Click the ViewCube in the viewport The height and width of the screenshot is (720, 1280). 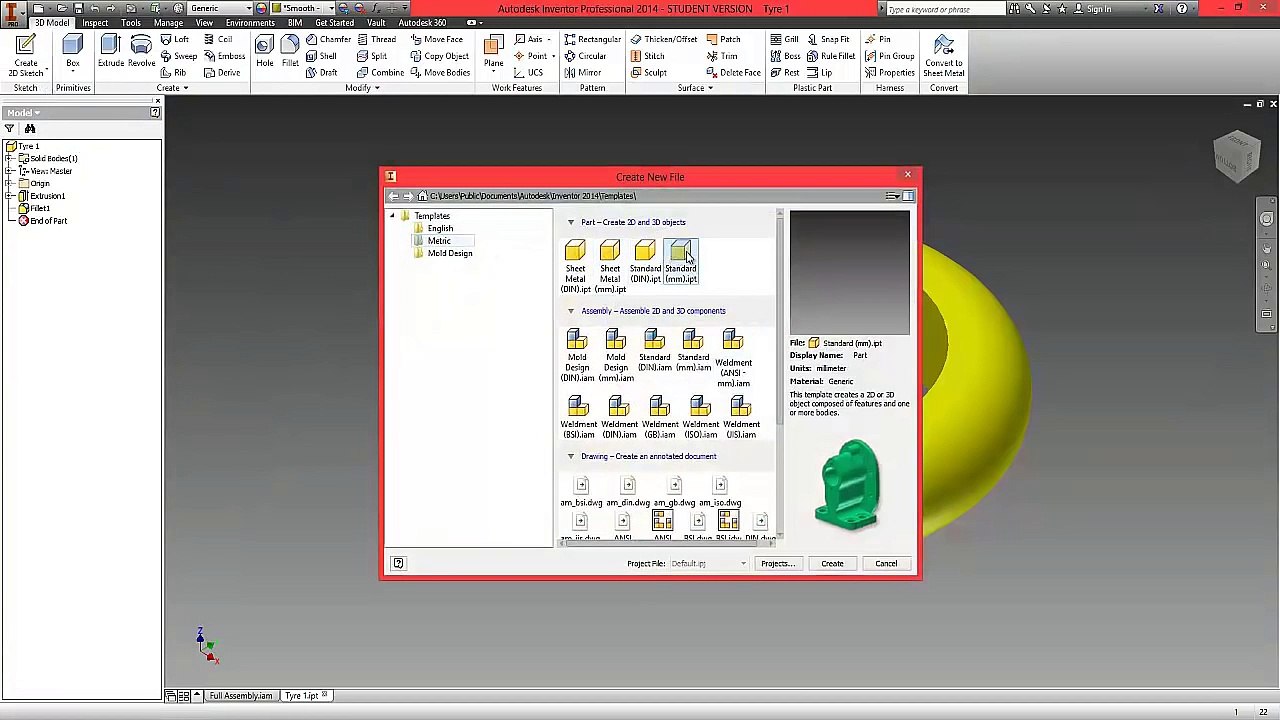(1238, 156)
